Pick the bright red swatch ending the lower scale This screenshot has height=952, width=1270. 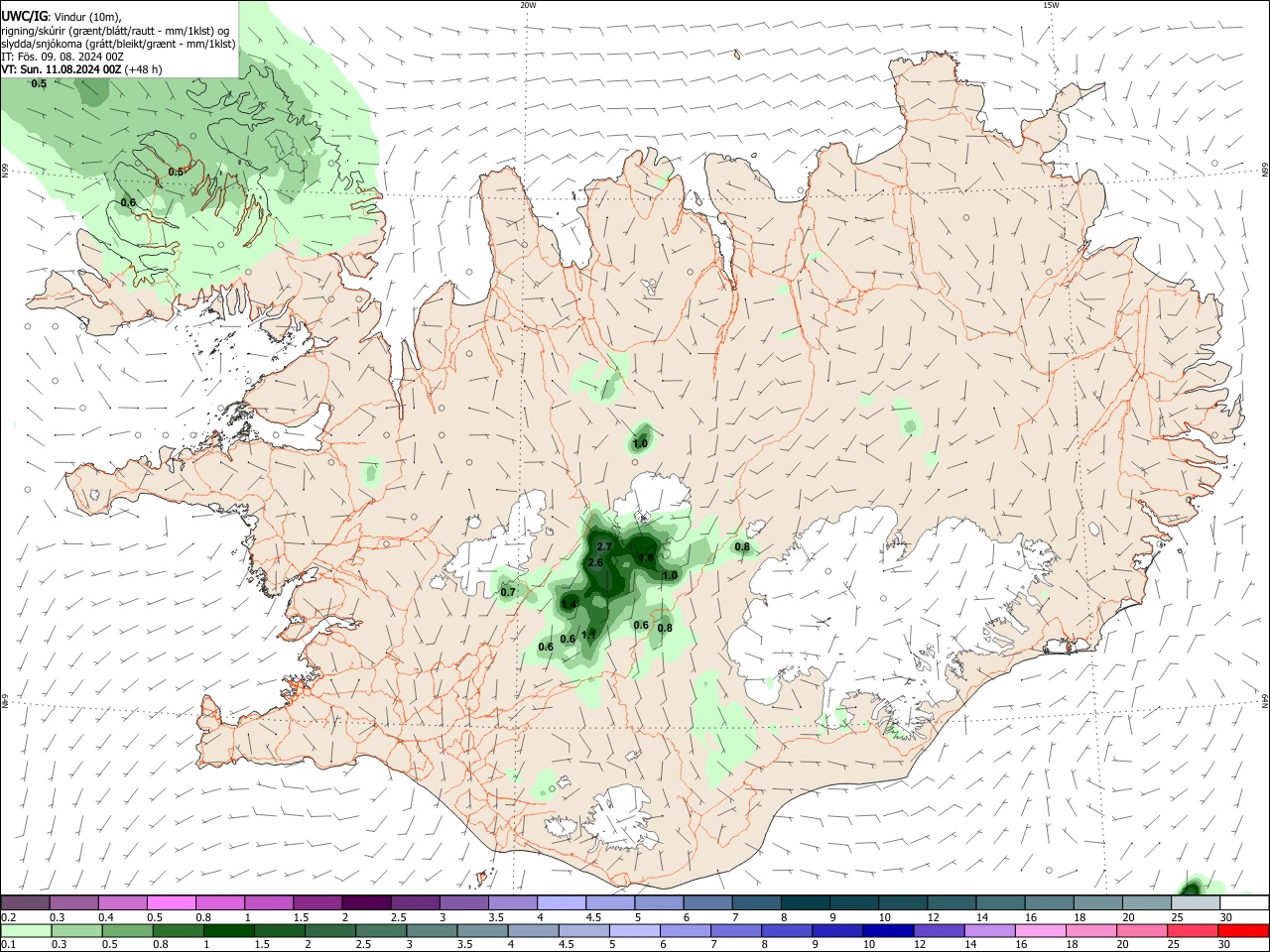pos(1243,931)
